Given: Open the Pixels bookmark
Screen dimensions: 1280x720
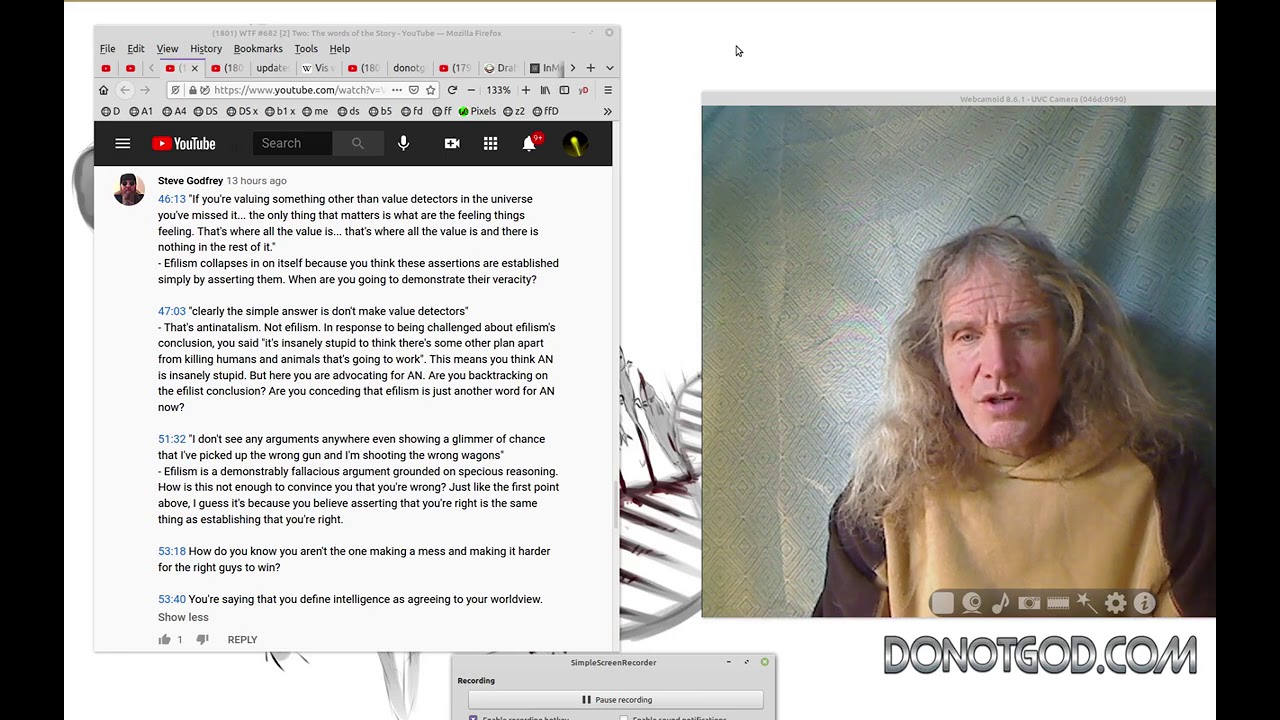Looking at the screenshot, I should [x=477, y=112].
